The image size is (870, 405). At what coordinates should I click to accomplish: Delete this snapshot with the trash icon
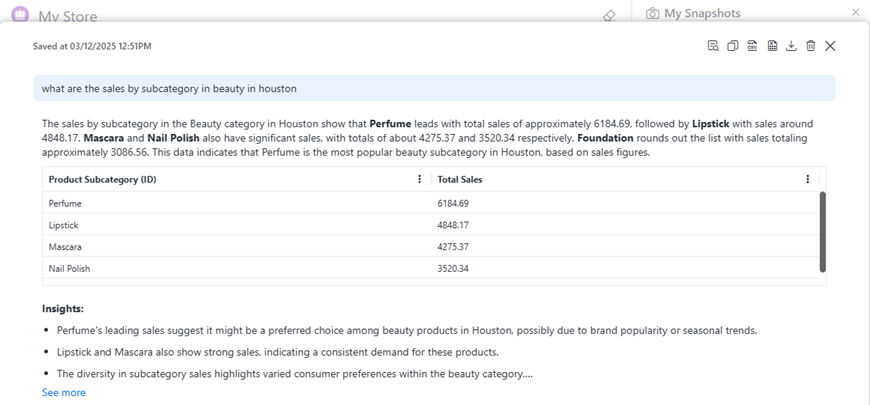point(811,46)
